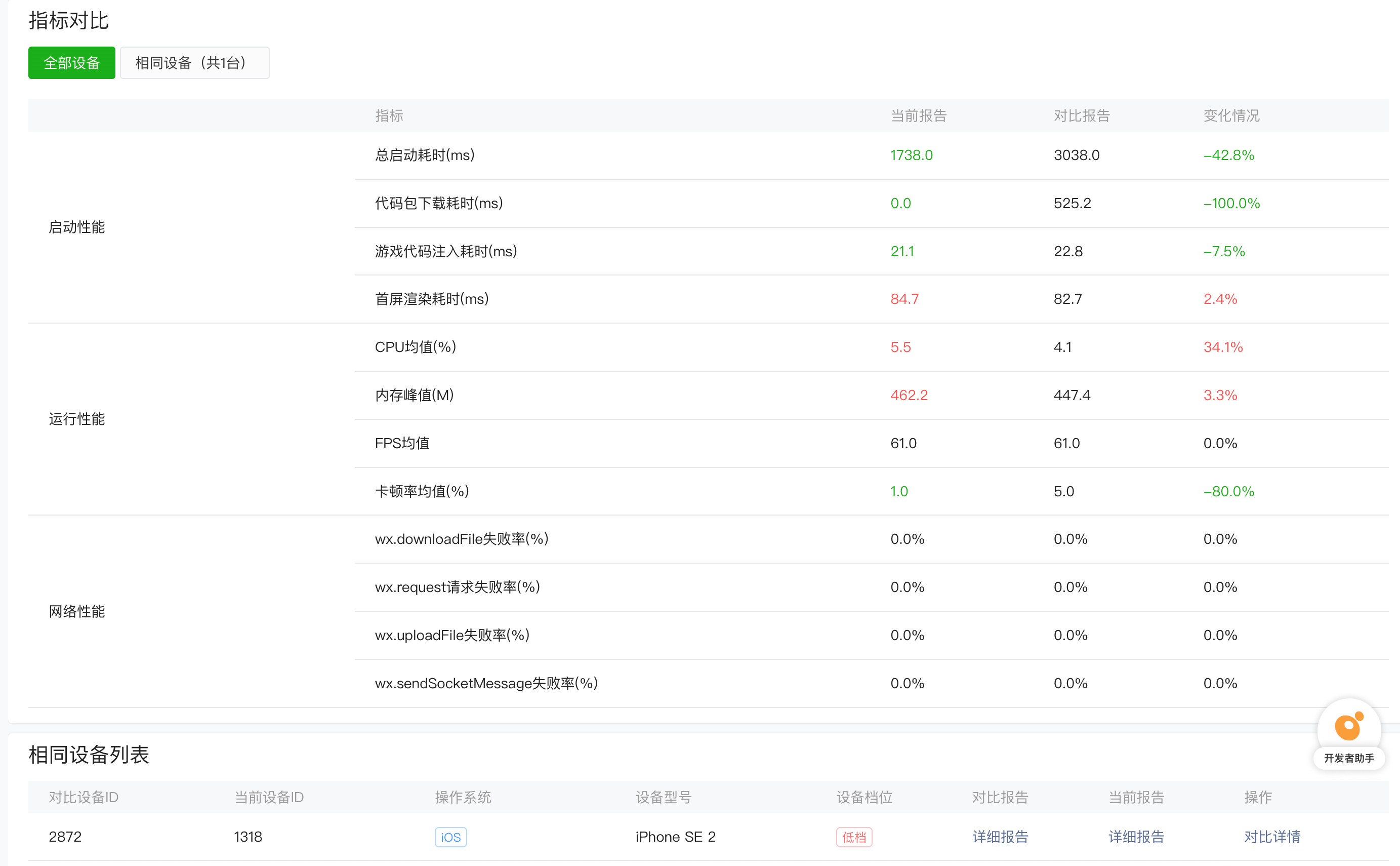Click the red change value 2.4%
This screenshot has height=866, width=1400.
tap(1220, 299)
